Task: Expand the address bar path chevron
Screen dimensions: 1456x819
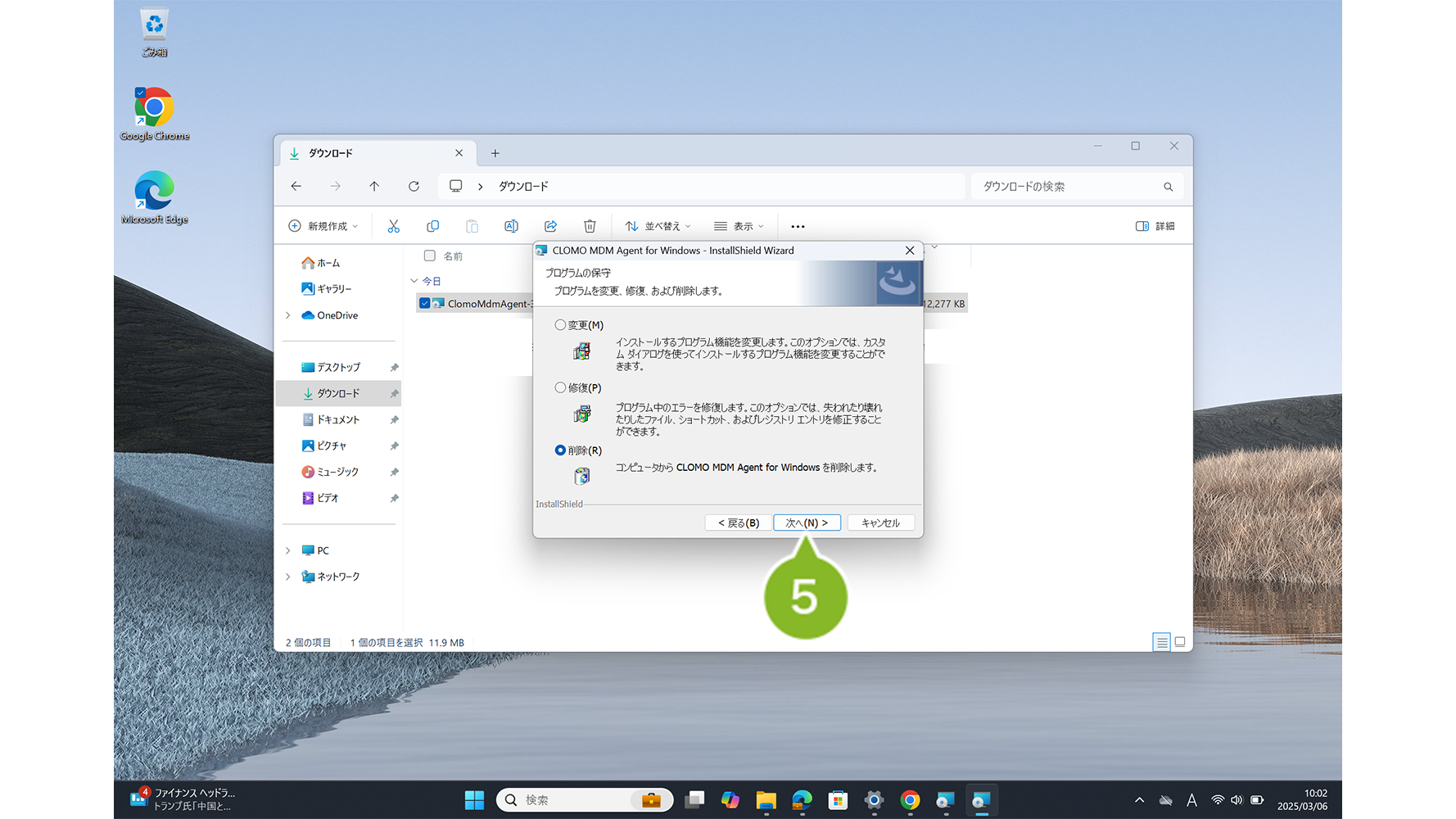Action: click(481, 187)
